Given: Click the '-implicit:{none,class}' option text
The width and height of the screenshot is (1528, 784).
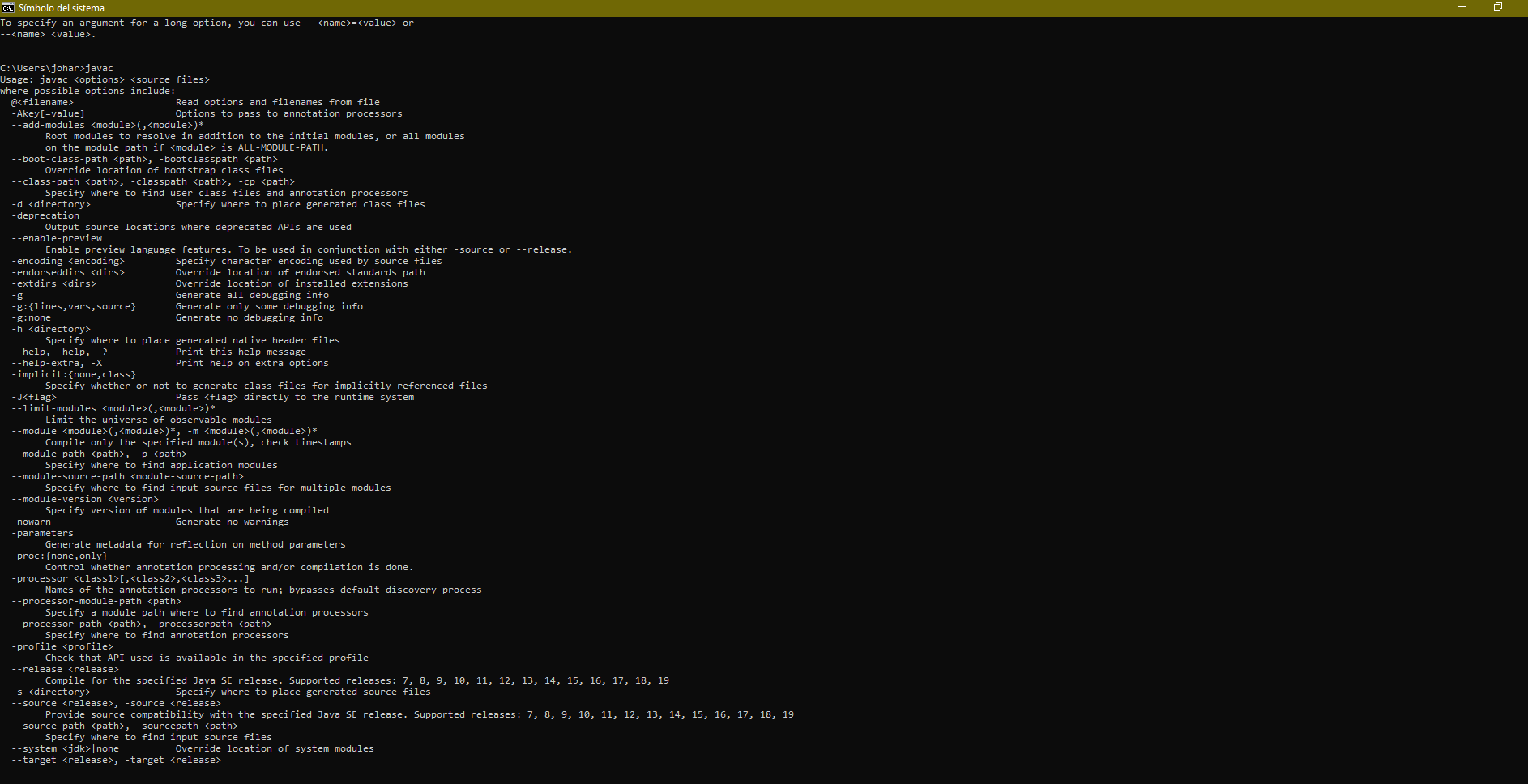Looking at the screenshot, I should pyautogui.click(x=74, y=374).
